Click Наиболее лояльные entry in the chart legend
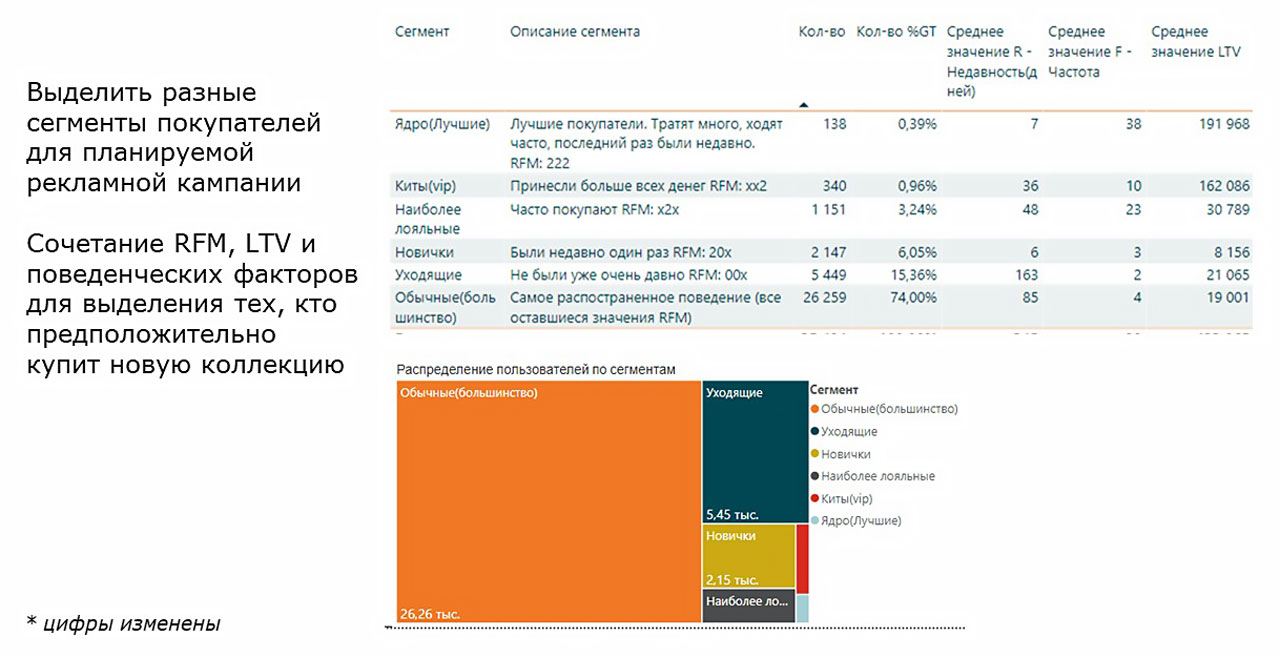Image resolution: width=1280 pixels, height=657 pixels. coord(872,476)
